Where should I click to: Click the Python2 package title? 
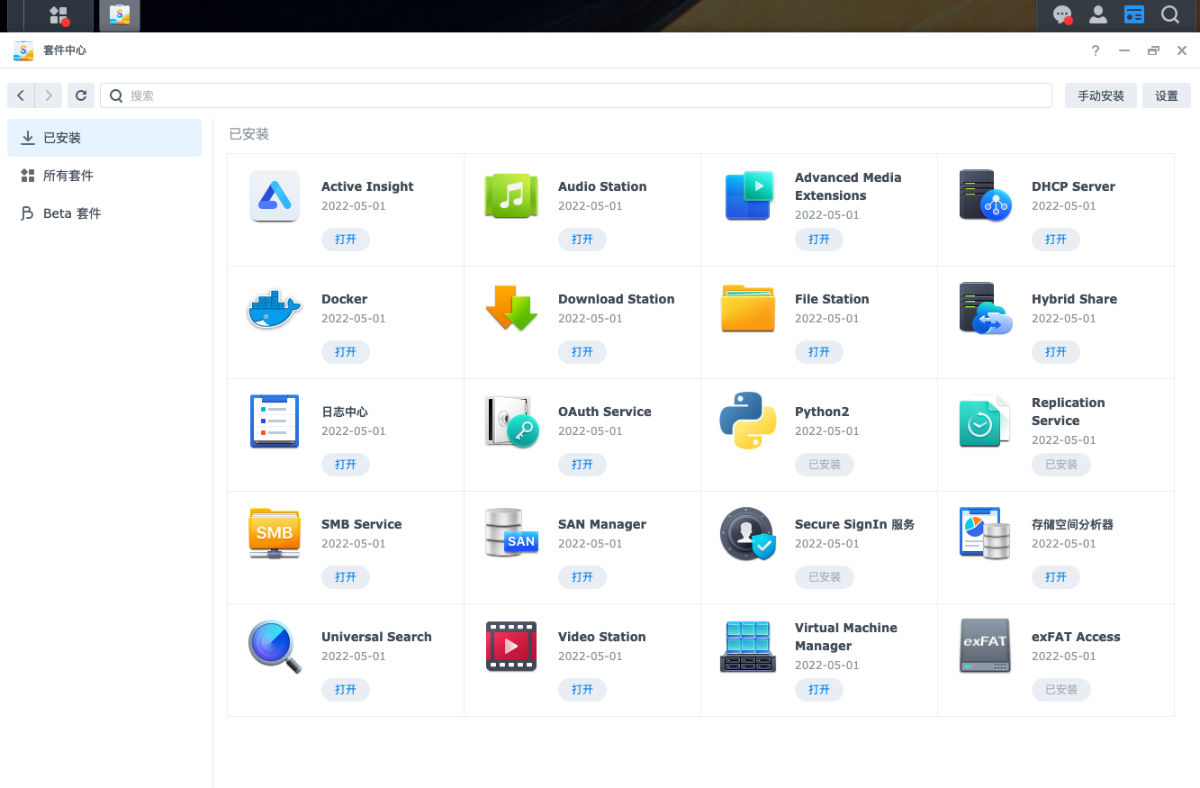[x=822, y=412]
